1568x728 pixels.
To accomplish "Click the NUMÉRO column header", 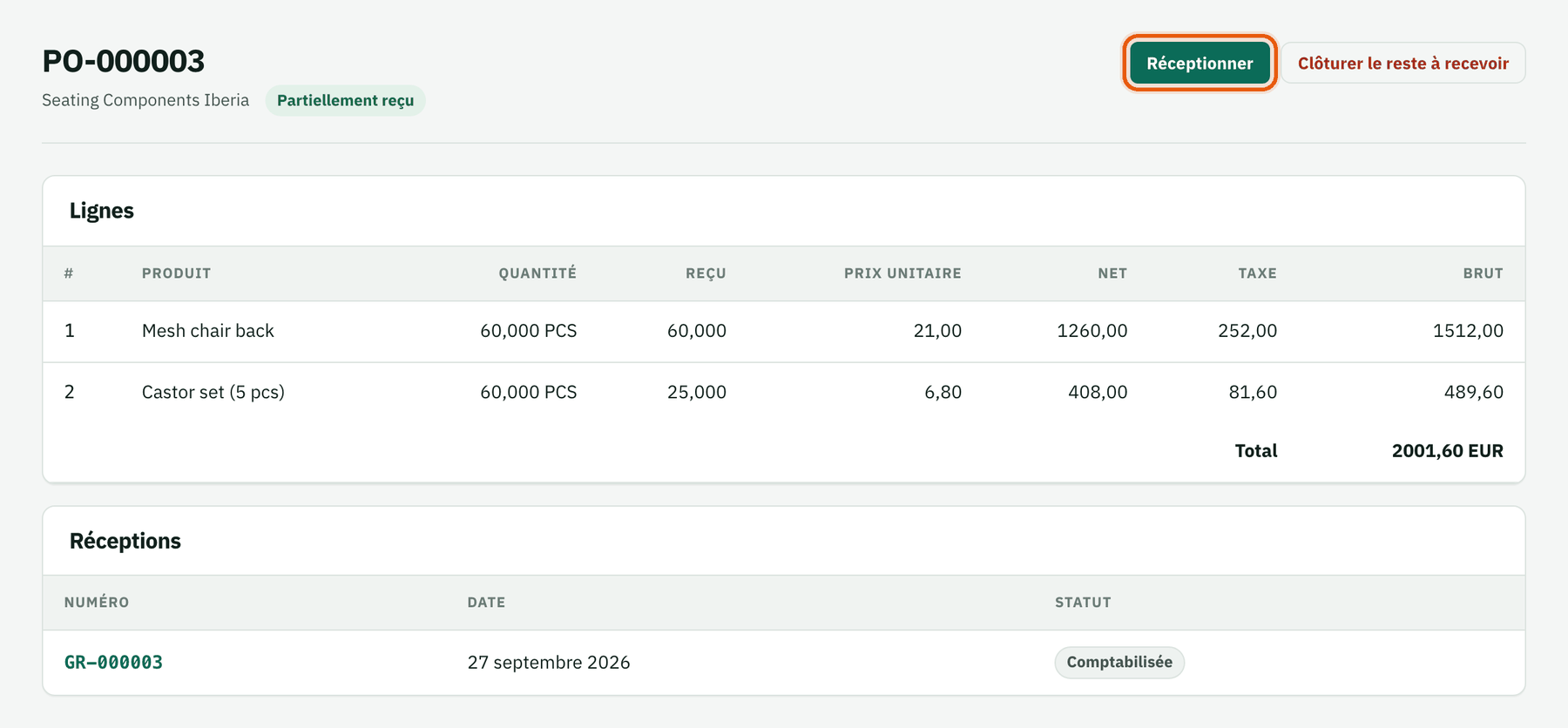I will click(x=97, y=603).
